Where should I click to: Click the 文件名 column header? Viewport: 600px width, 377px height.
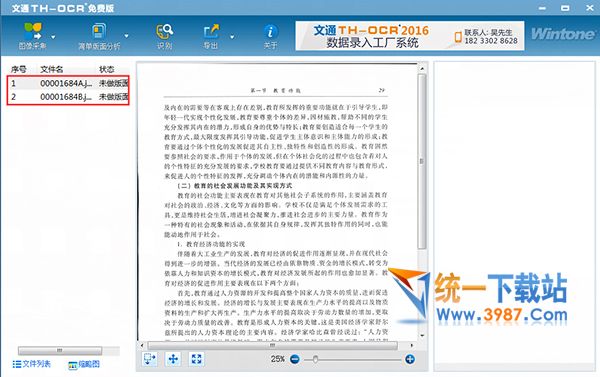tap(52, 69)
